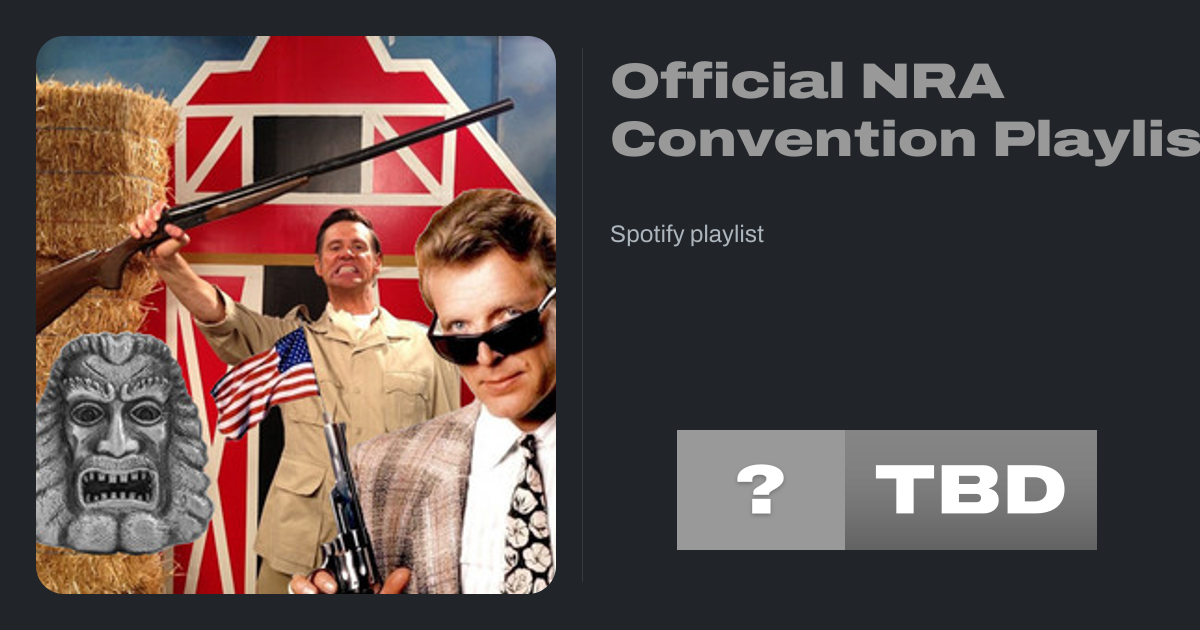Click the Spotify playlist subtitle text

click(x=687, y=235)
